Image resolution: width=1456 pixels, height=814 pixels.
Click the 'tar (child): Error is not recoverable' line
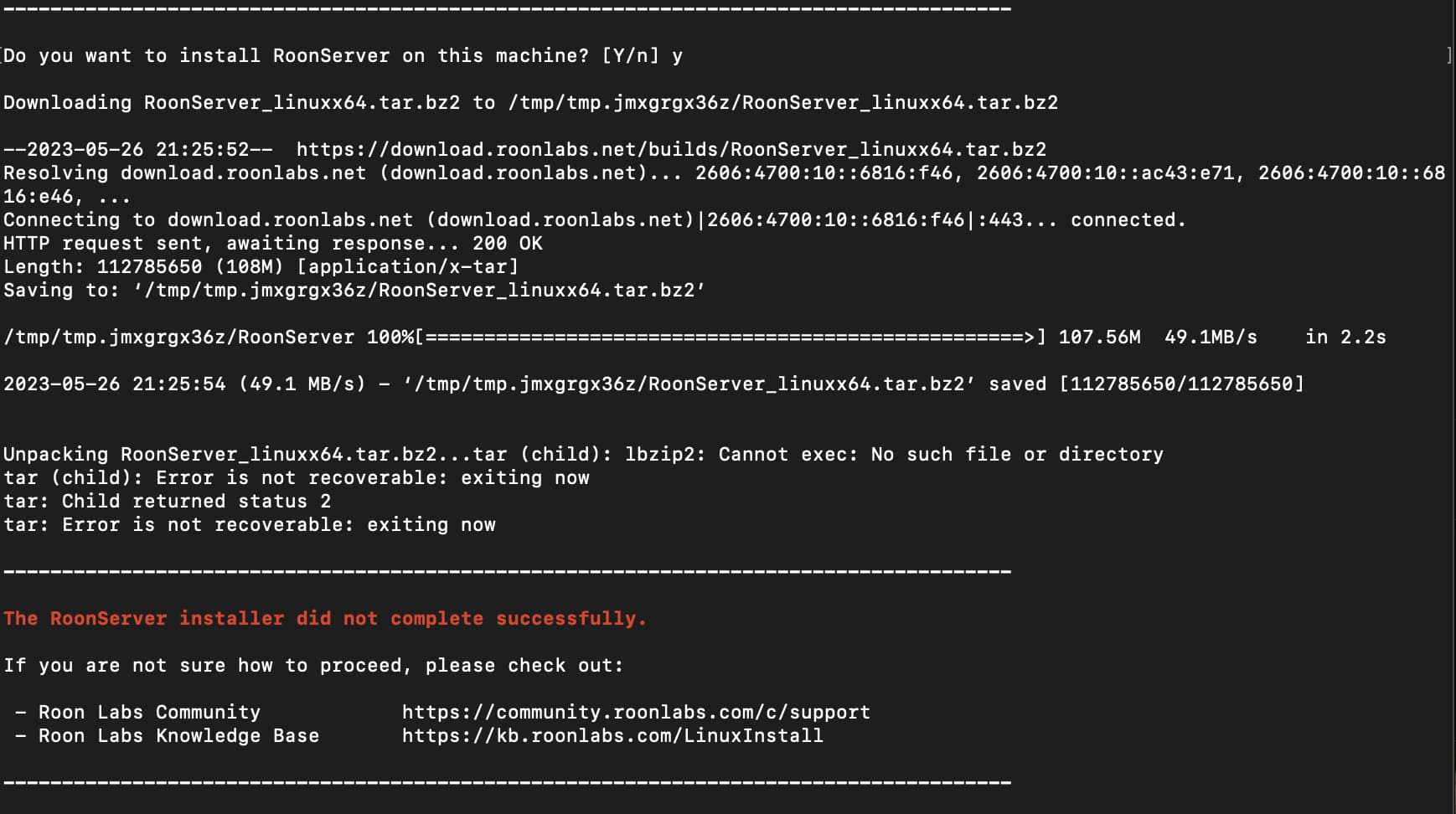[297, 478]
